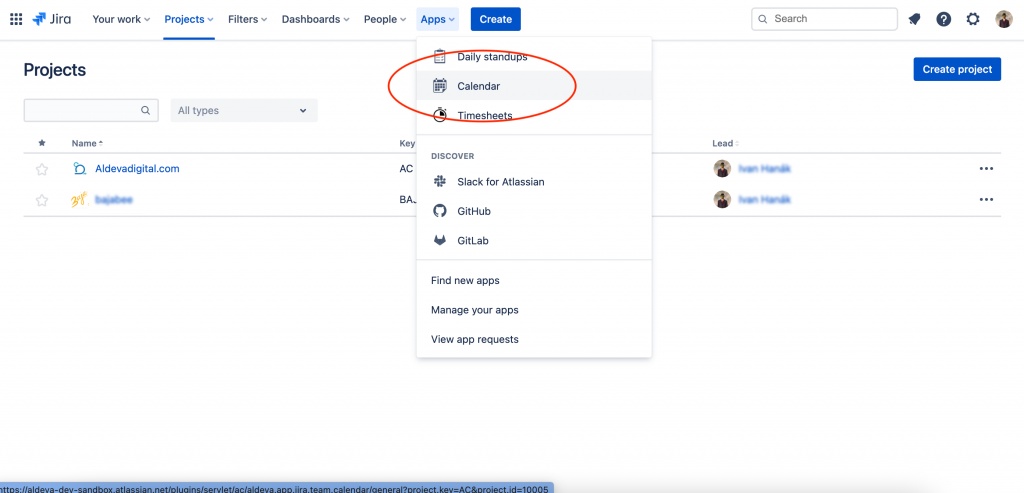Click the Jira logo
1024x493 pixels.
(x=52, y=19)
